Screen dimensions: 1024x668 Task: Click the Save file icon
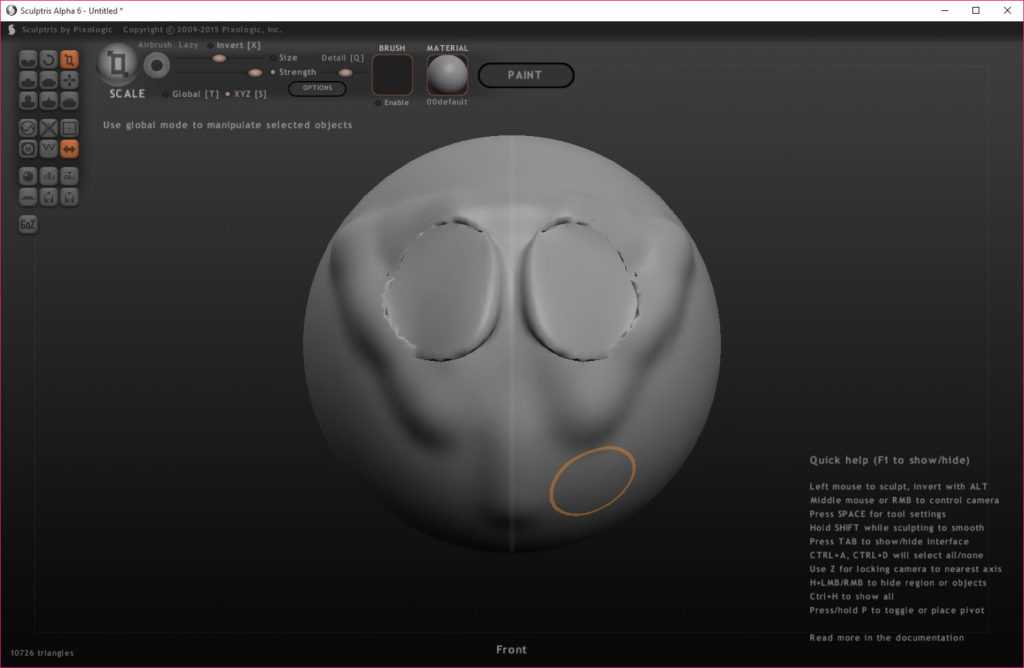69,197
